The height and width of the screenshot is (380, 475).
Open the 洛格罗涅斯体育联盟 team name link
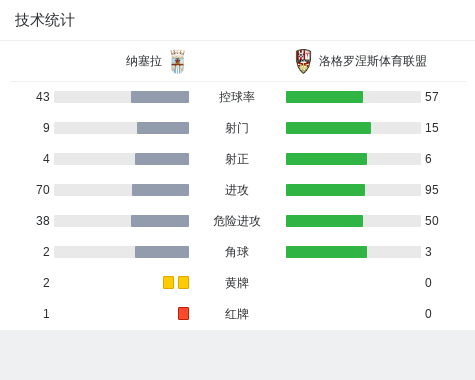pyautogui.click(x=373, y=61)
